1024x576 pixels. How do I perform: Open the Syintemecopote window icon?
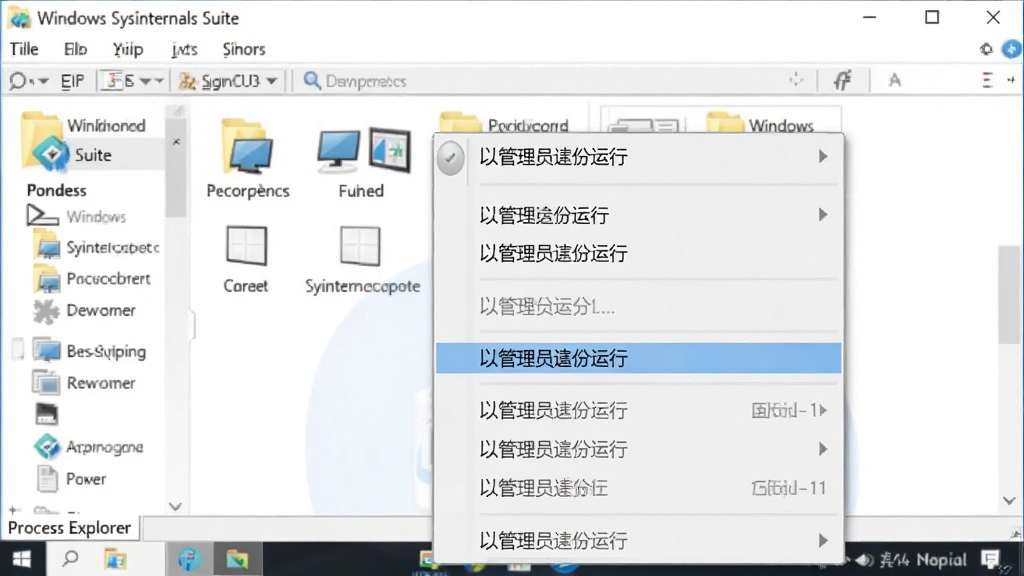click(x=360, y=246)
